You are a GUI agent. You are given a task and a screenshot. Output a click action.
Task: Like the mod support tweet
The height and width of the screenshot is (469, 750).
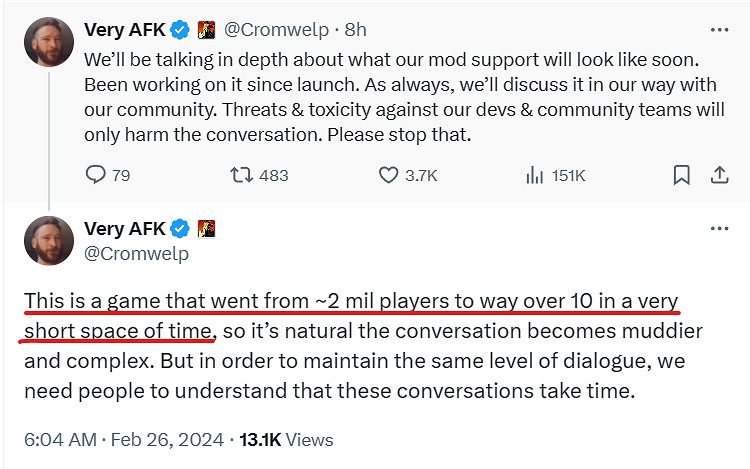(x=389, y=175)
